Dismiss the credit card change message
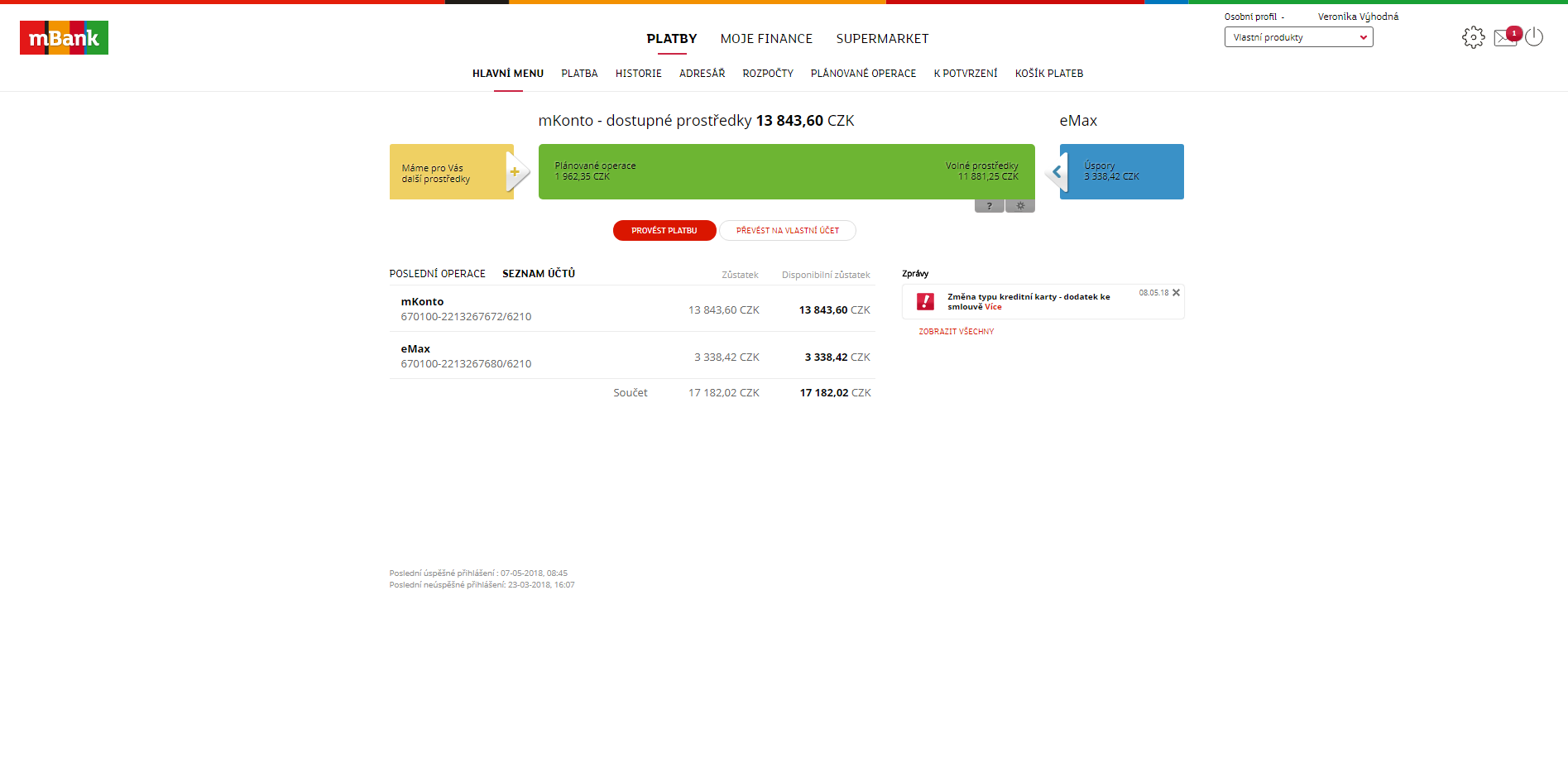This screenshot has width=1568, height=782. click(x=1176, y=293)
